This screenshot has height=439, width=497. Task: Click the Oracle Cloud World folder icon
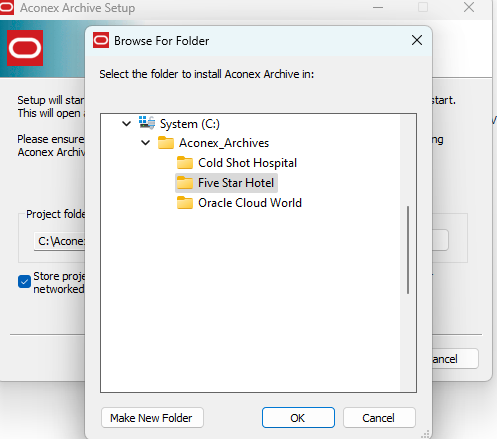pos(185,203)
